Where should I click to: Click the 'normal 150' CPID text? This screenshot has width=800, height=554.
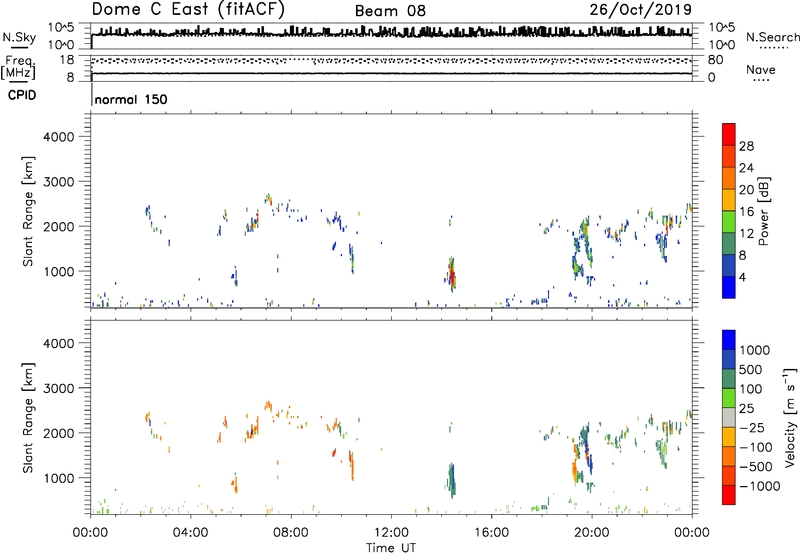(x=131, y=99)
